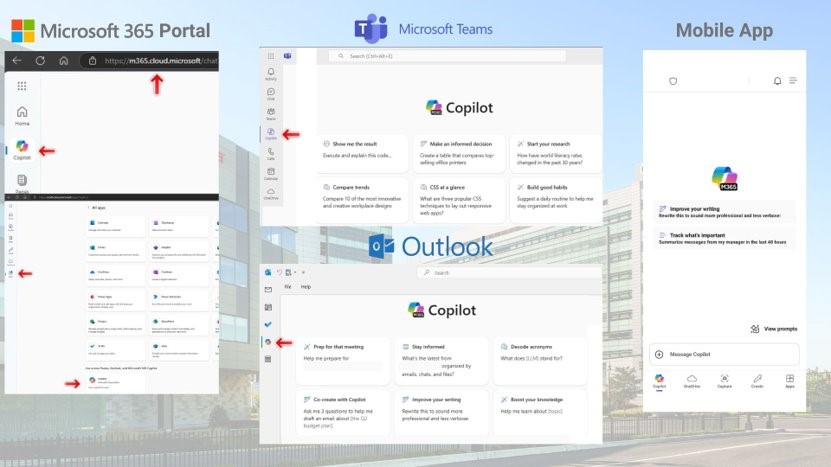831x467 pixels.
Task: Go to Home in the Microsoft 365 Portal sidebar
Action: [x=22, y=116]
